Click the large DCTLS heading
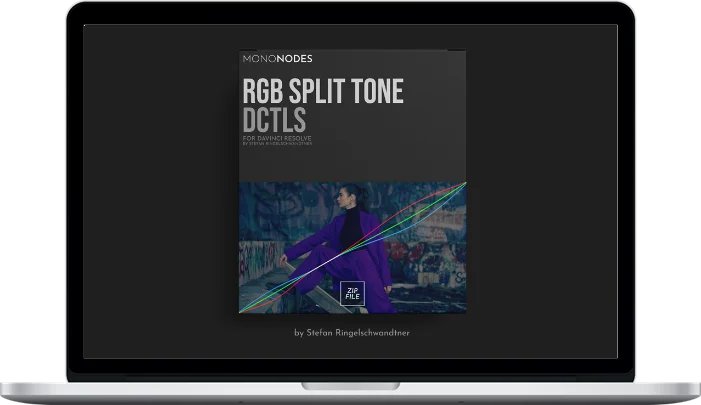Image resolution: width=701 pixels, height=405 pixels. coord(274,123)
